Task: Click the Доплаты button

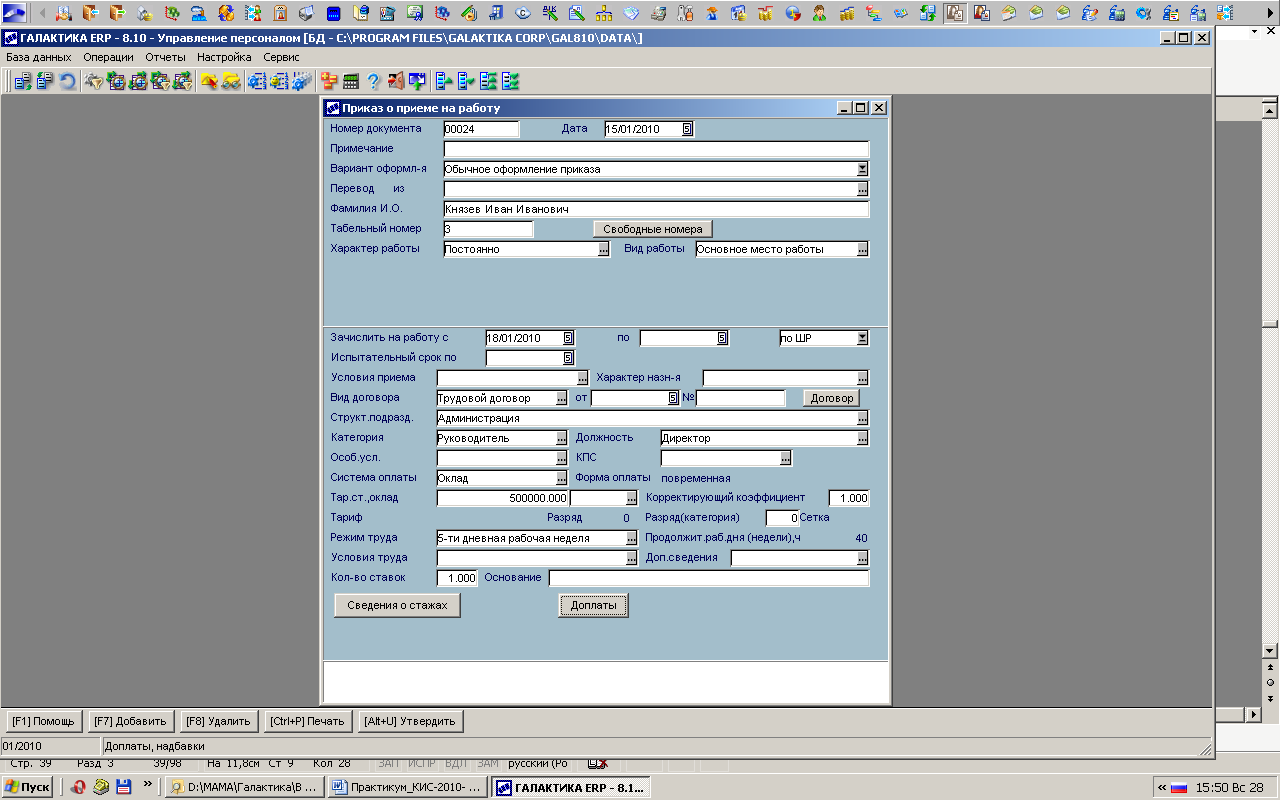Action: pos(593,605)
